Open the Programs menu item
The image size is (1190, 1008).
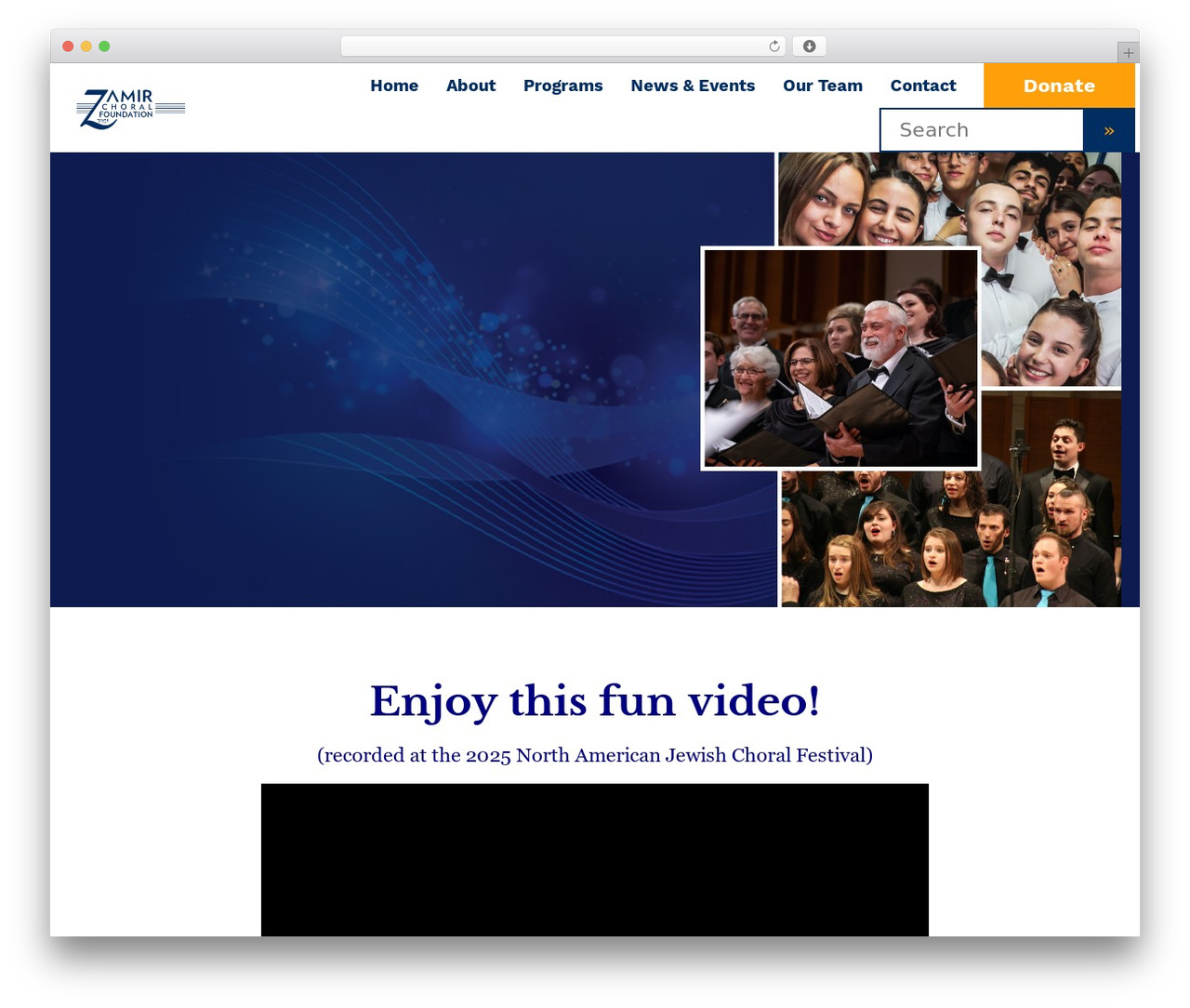point(562,86)
